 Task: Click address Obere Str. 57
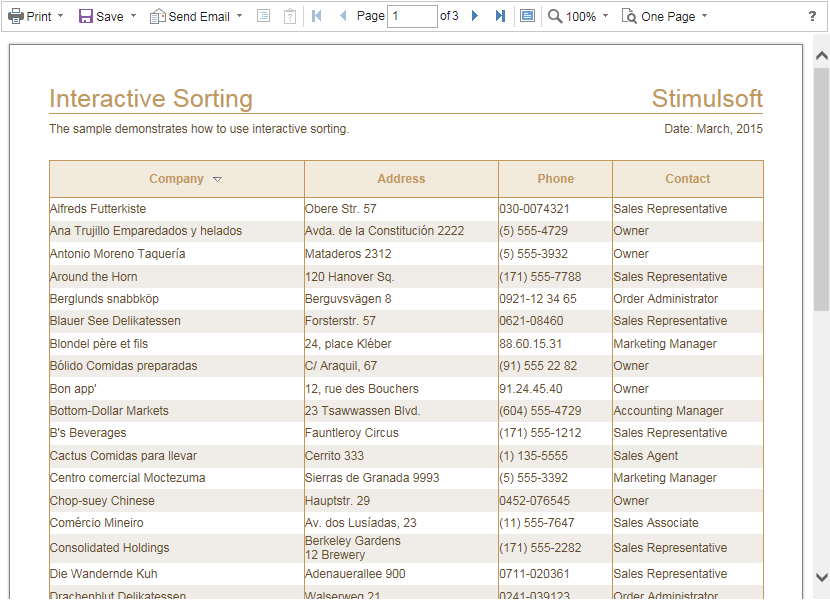tap(340, 209)
